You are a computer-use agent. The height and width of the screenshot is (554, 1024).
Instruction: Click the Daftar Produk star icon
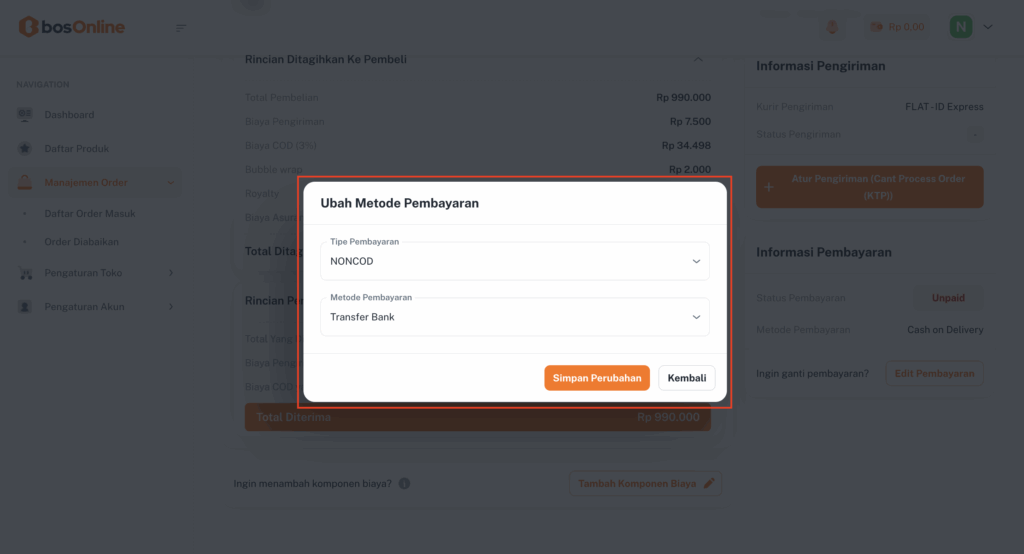(25, 149)
